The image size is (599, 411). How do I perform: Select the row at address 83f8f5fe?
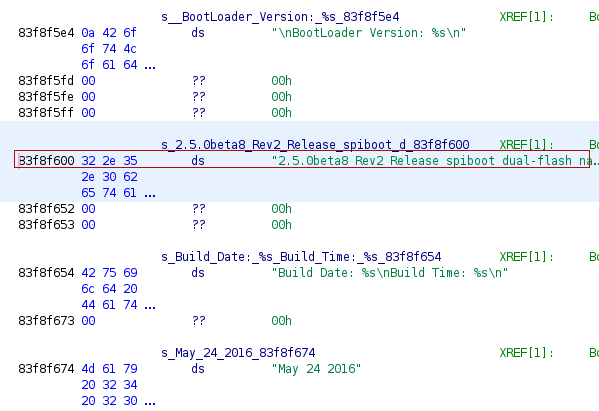(x=300, y=97)
